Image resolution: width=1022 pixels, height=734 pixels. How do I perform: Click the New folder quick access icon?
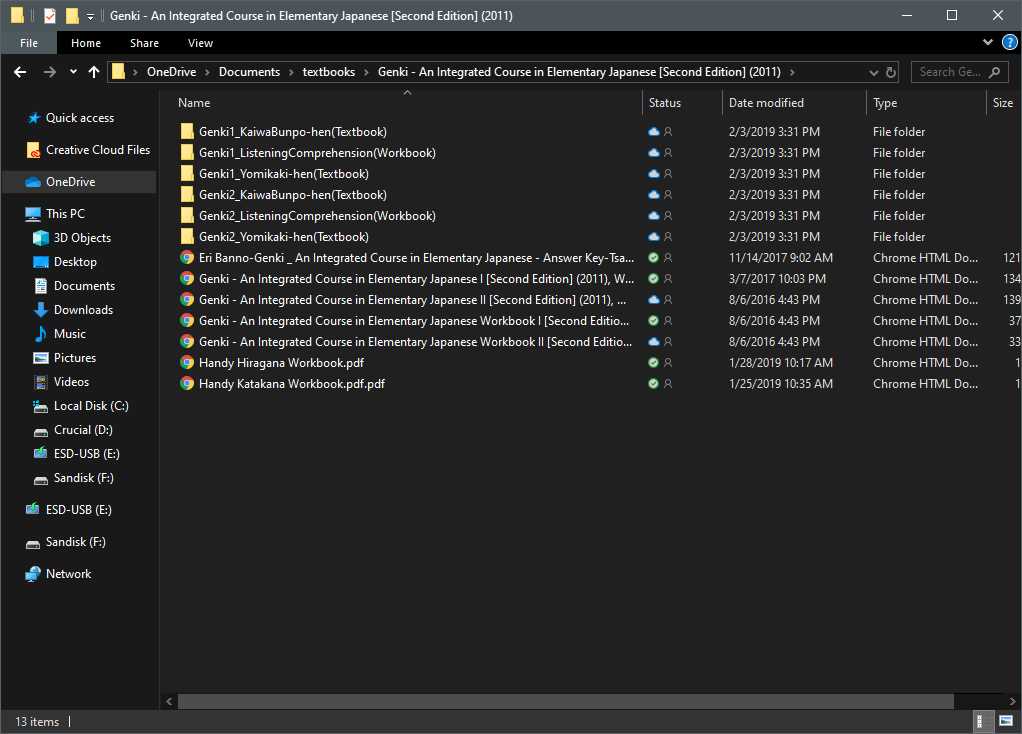(72, 15)
